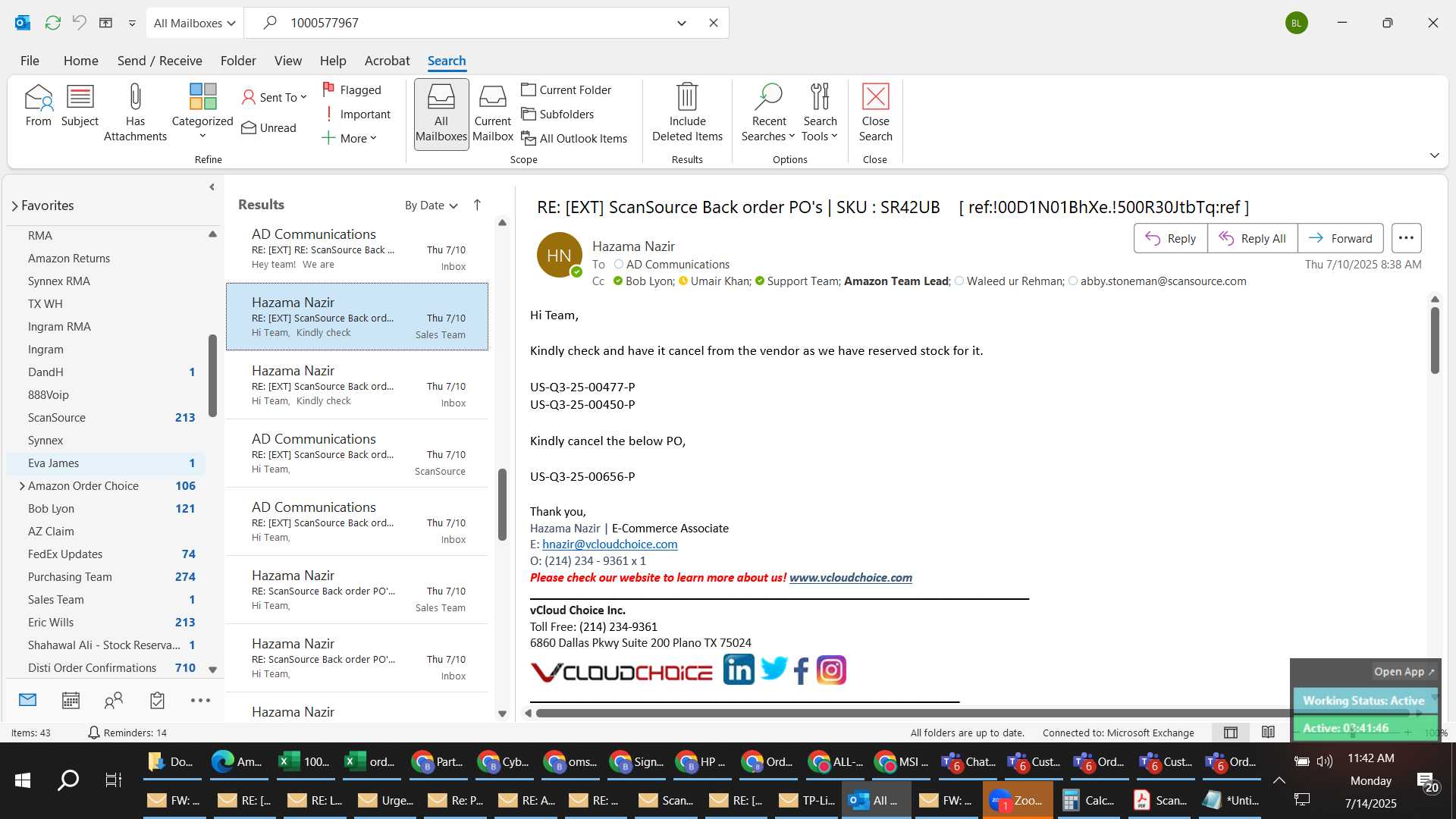Click Reply All on the email
Image resolution: width=1456 pixels, height=819 pixels.
(x=1252, y=238)
